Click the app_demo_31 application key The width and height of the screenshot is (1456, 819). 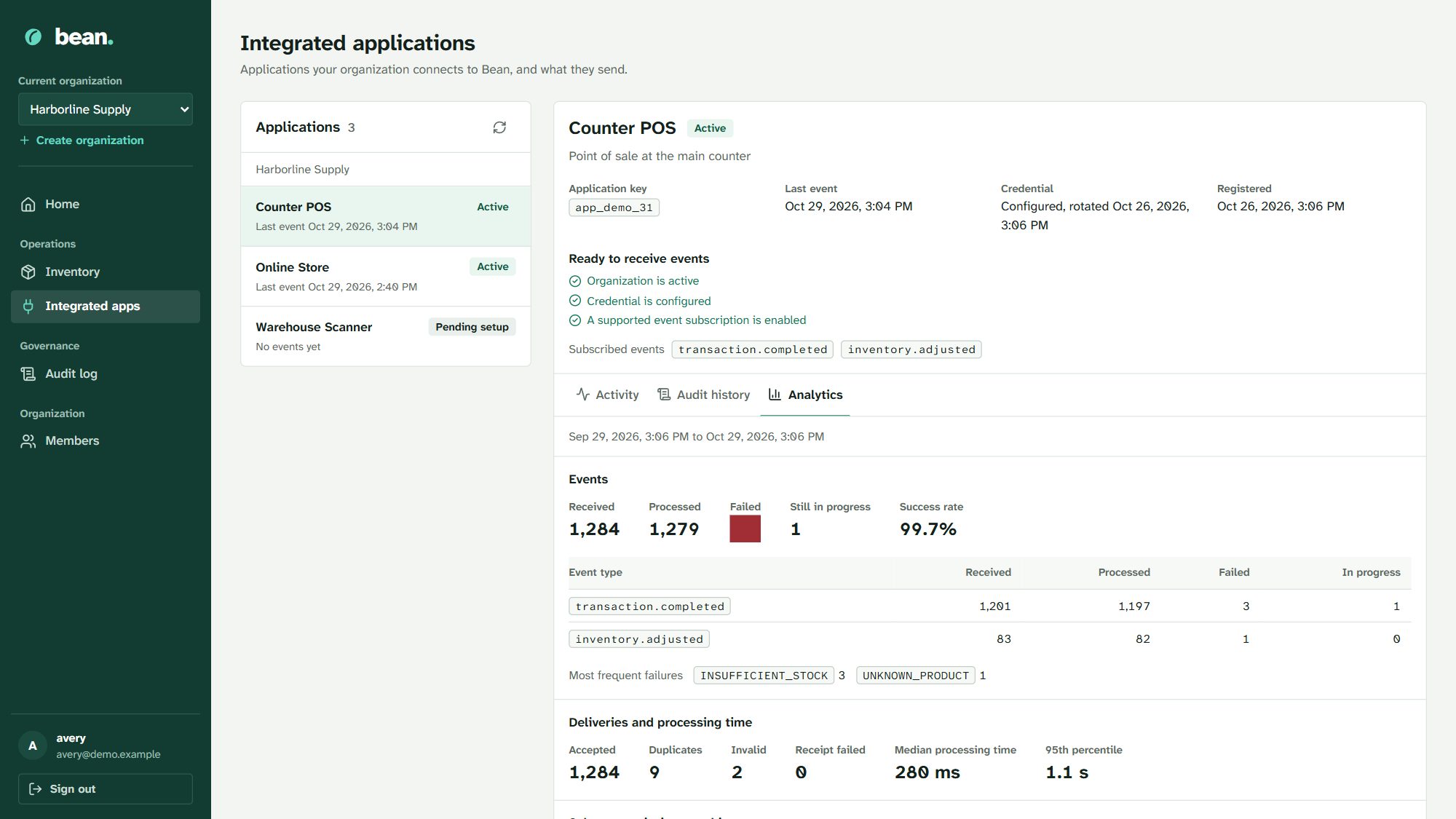pos(614,207)
